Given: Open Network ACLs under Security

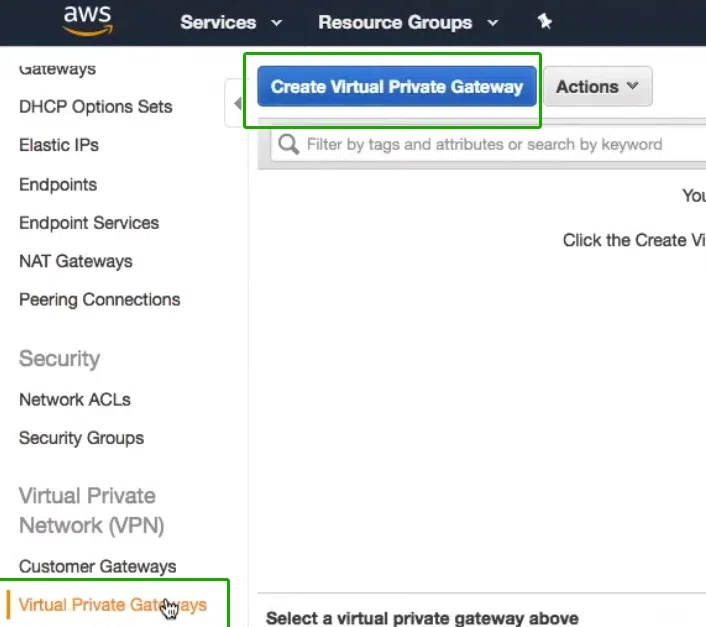Looking at the screenshot, I should (75, 399).
